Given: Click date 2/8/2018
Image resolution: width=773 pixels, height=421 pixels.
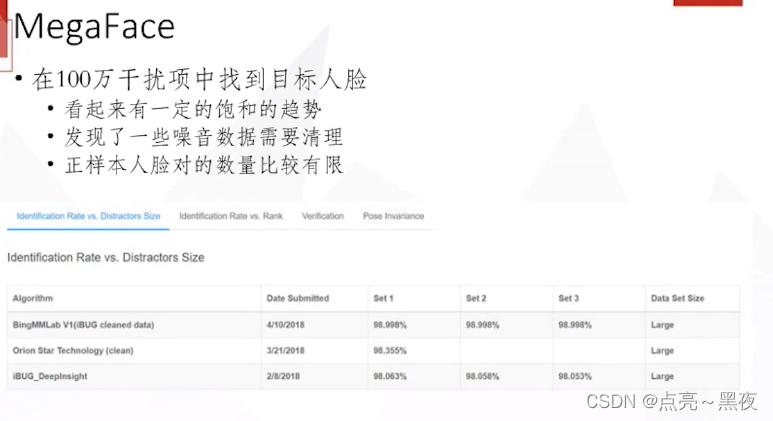Looking at the screenshot, I should coord(283,376).
